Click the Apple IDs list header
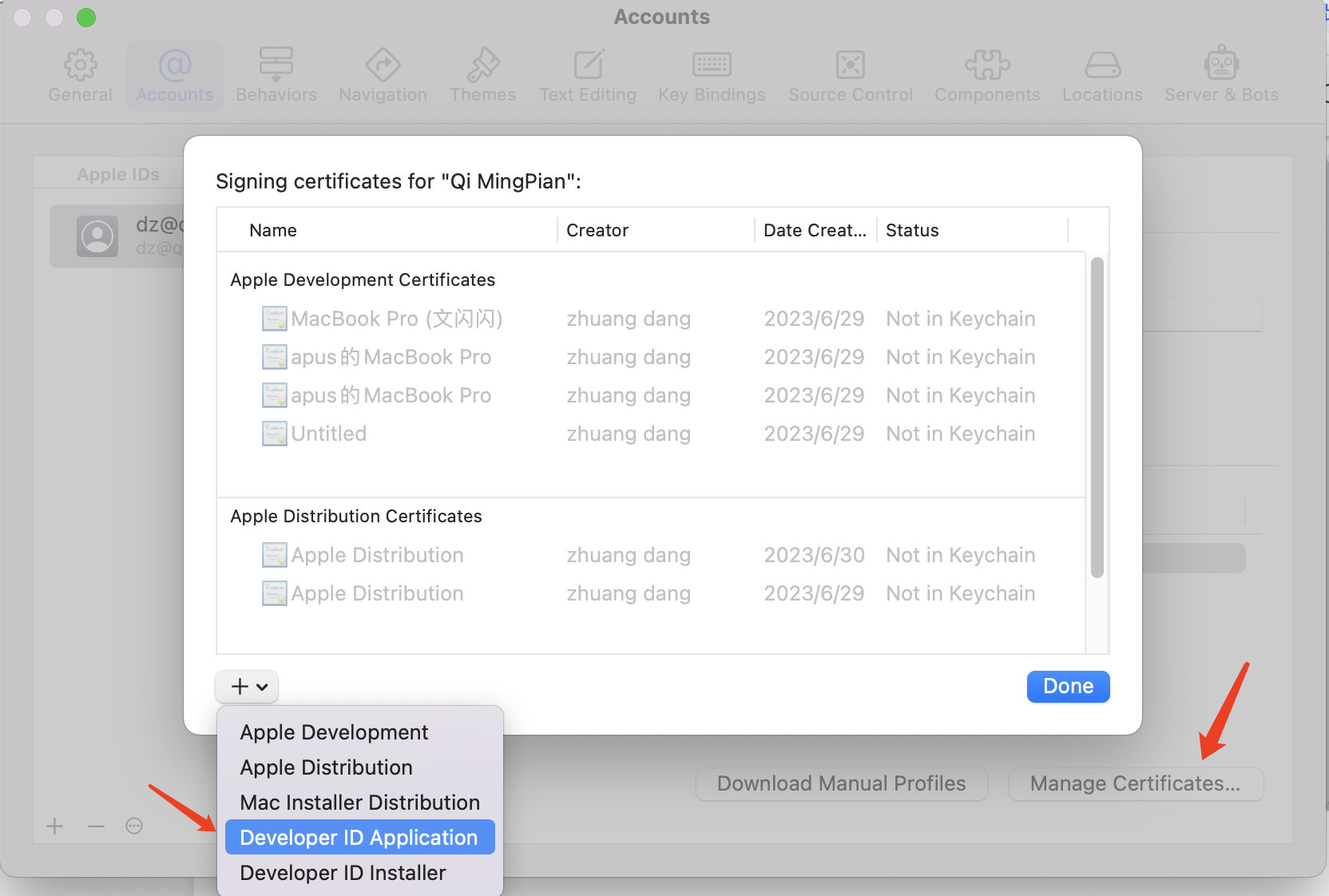The height and width of the screenshot is (896, 1329). [x=118, y=174]
